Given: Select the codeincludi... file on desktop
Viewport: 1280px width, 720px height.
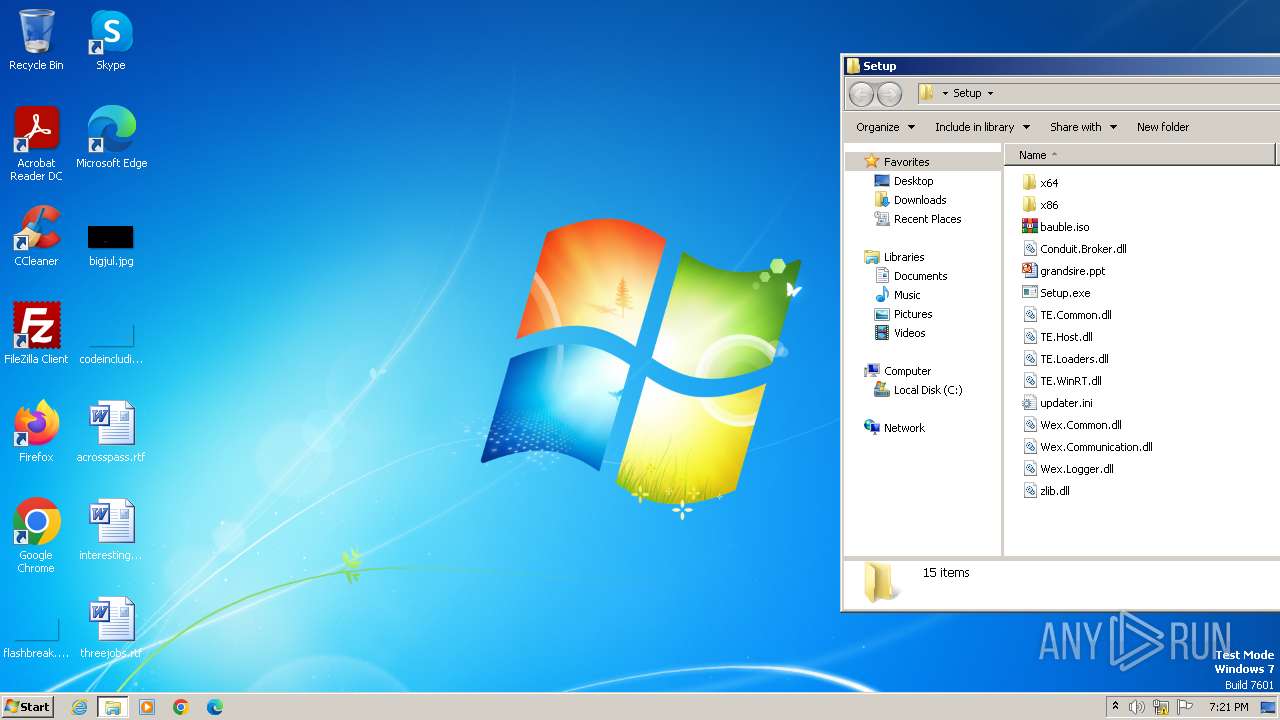Looking at the screenshot, I should click(x=111, y=344).
